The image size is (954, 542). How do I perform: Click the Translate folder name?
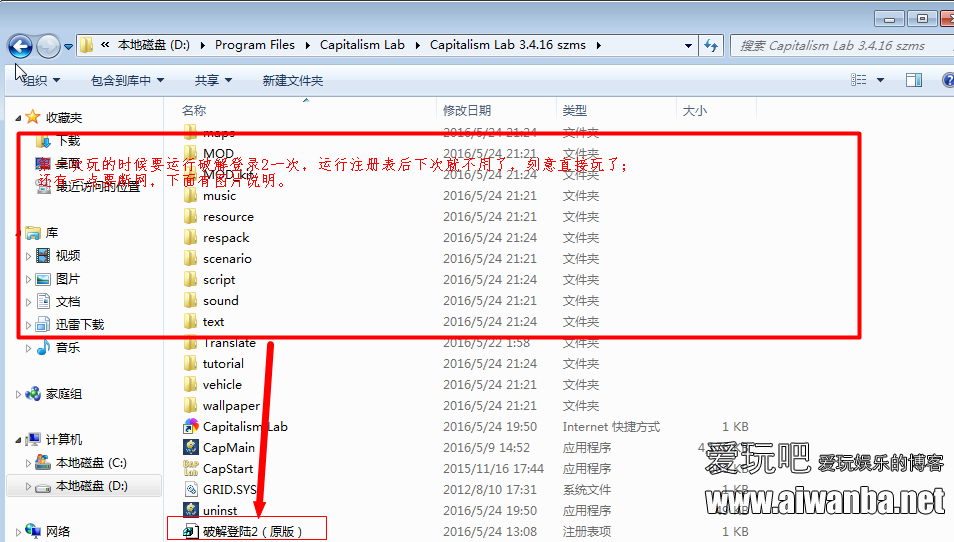click(x=229, y=343)
